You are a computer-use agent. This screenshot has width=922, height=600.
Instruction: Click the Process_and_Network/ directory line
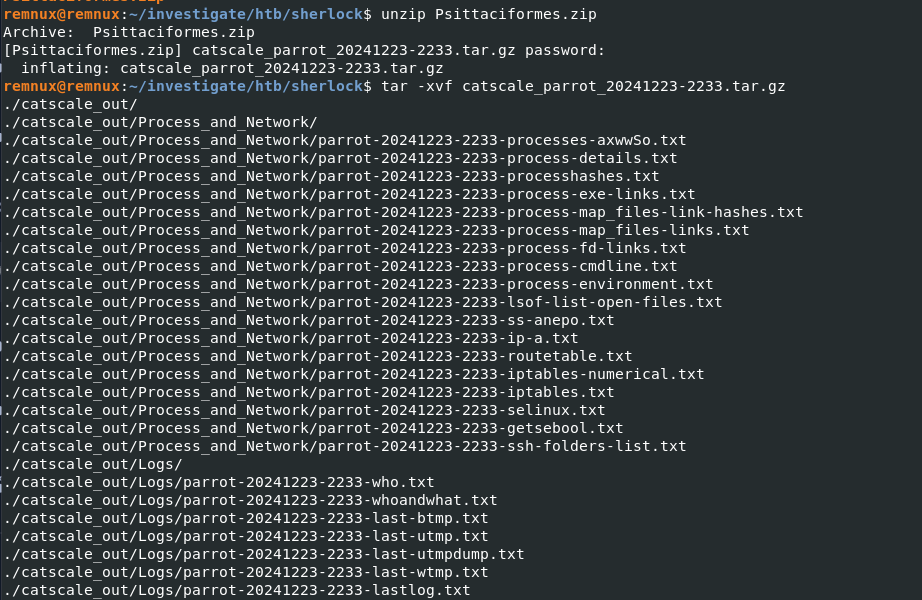tap(160, 122)
